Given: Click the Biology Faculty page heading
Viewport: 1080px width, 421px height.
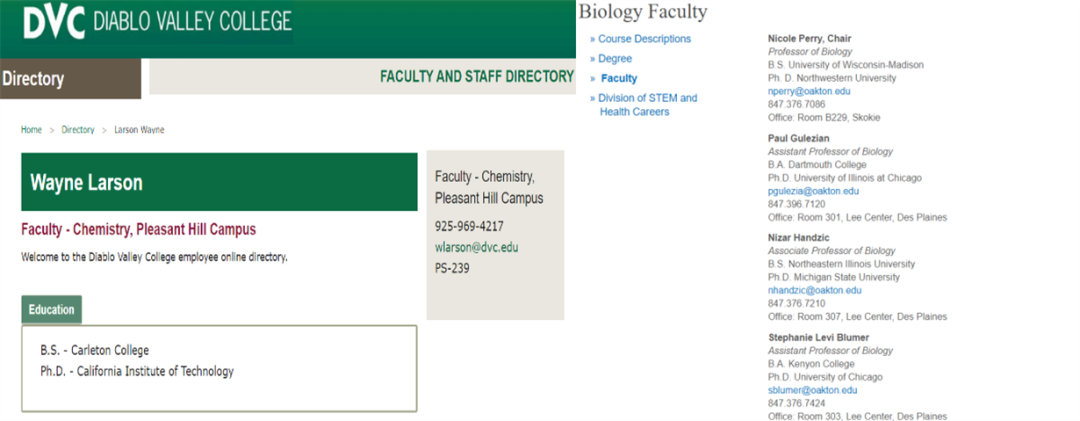Looking at the screenshot, I should (642, 12).
